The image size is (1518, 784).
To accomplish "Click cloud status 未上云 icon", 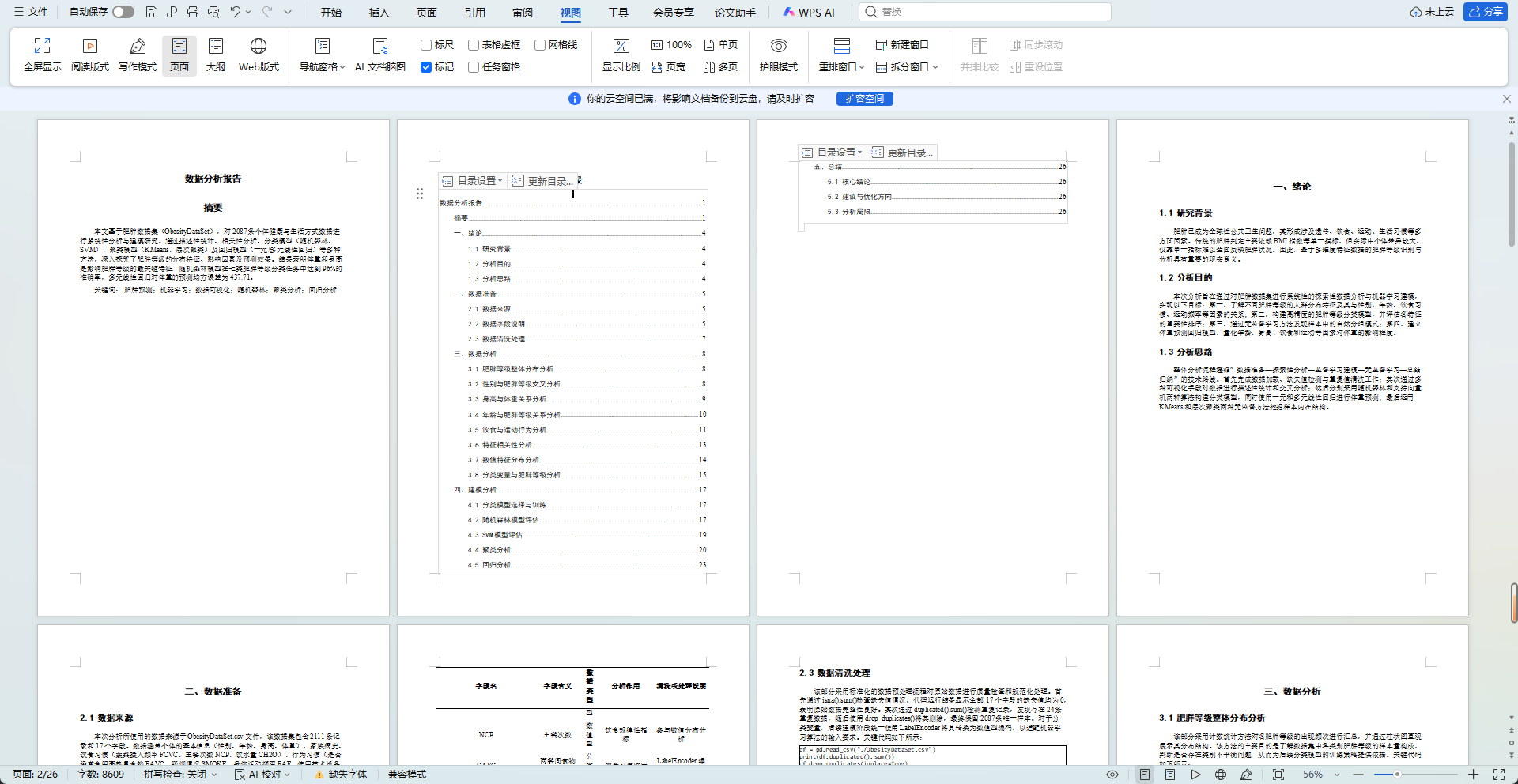I will (1432, 12).
